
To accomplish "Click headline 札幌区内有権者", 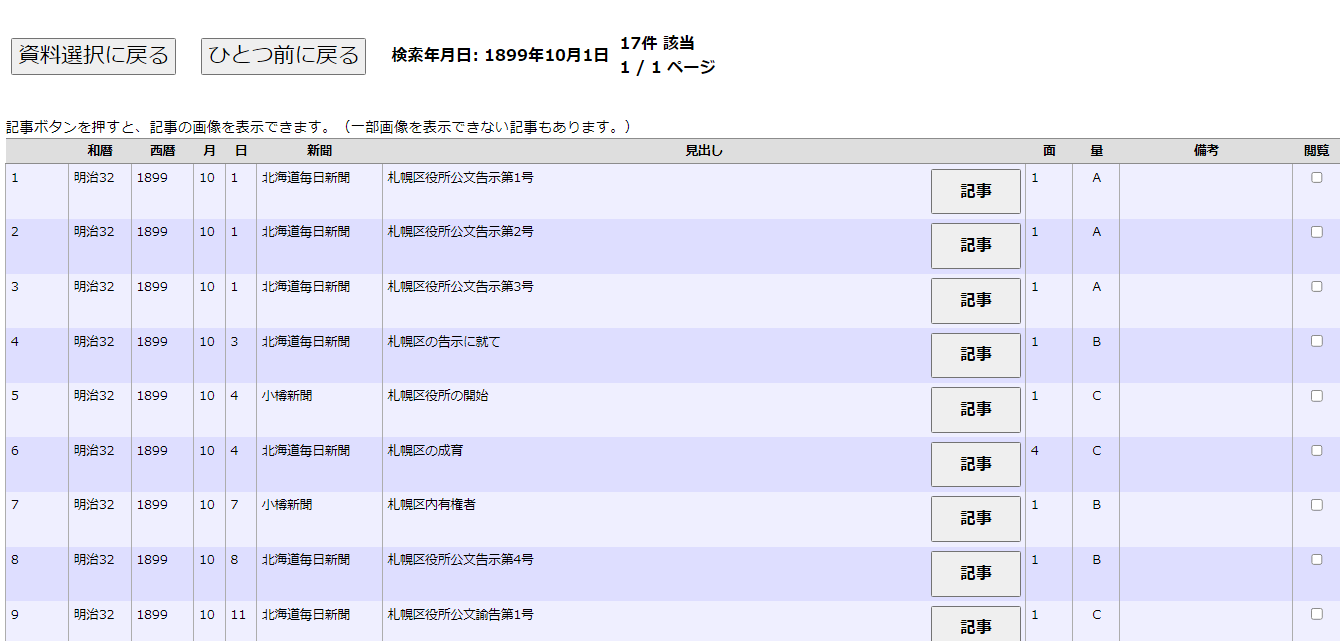I will [431, 505].
